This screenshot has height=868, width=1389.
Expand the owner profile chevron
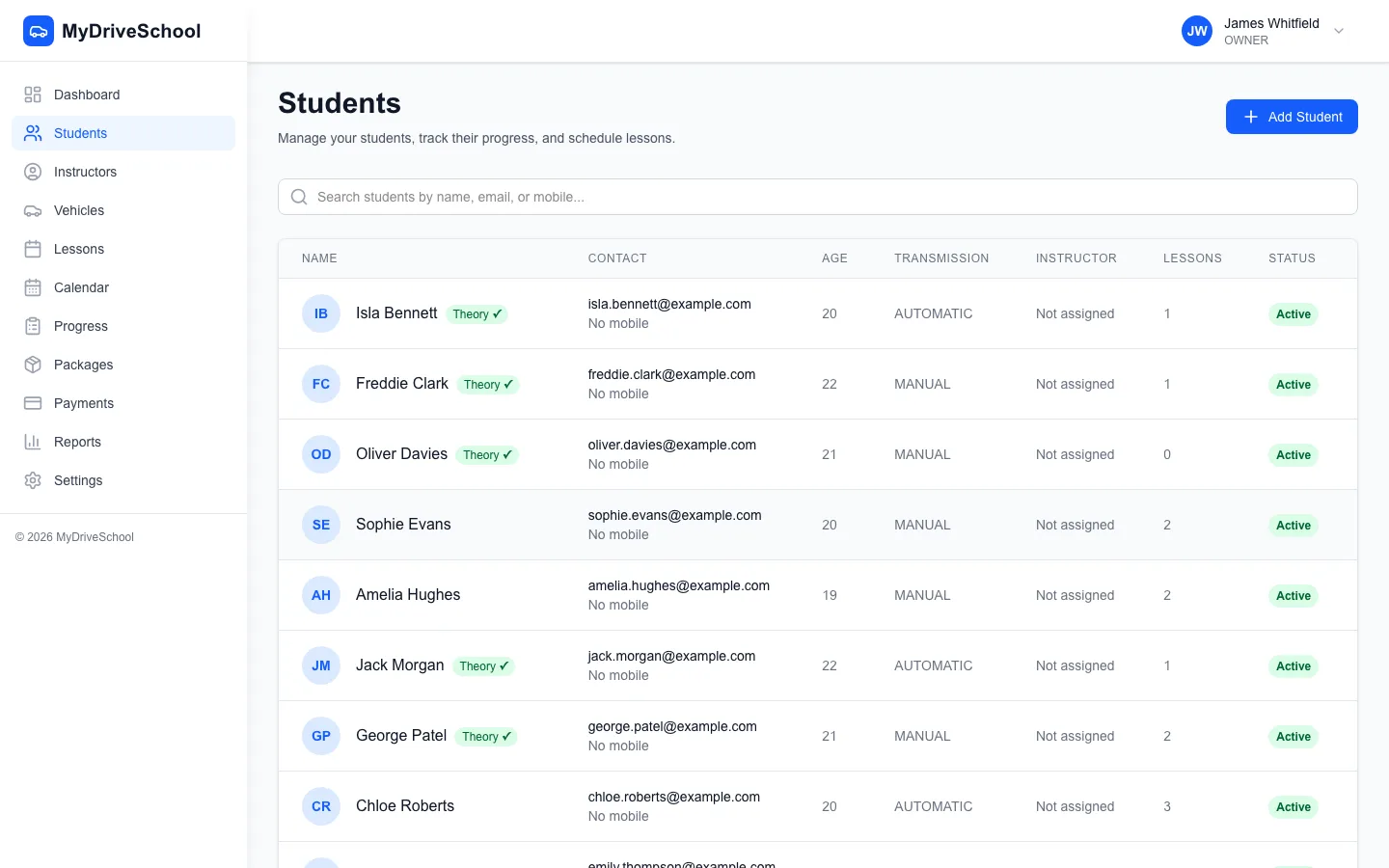click(1339, 31)
